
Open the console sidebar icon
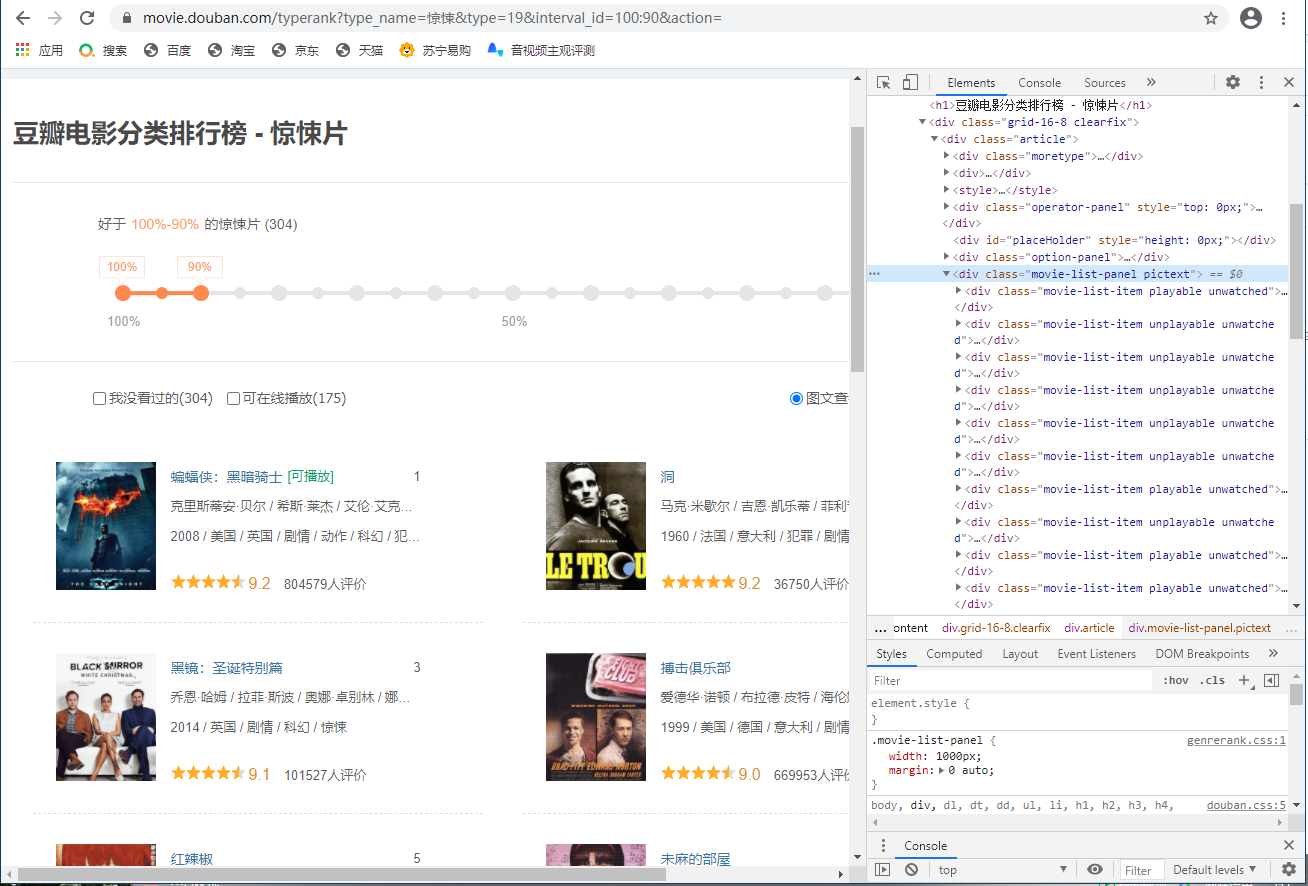tap(884, 870)
